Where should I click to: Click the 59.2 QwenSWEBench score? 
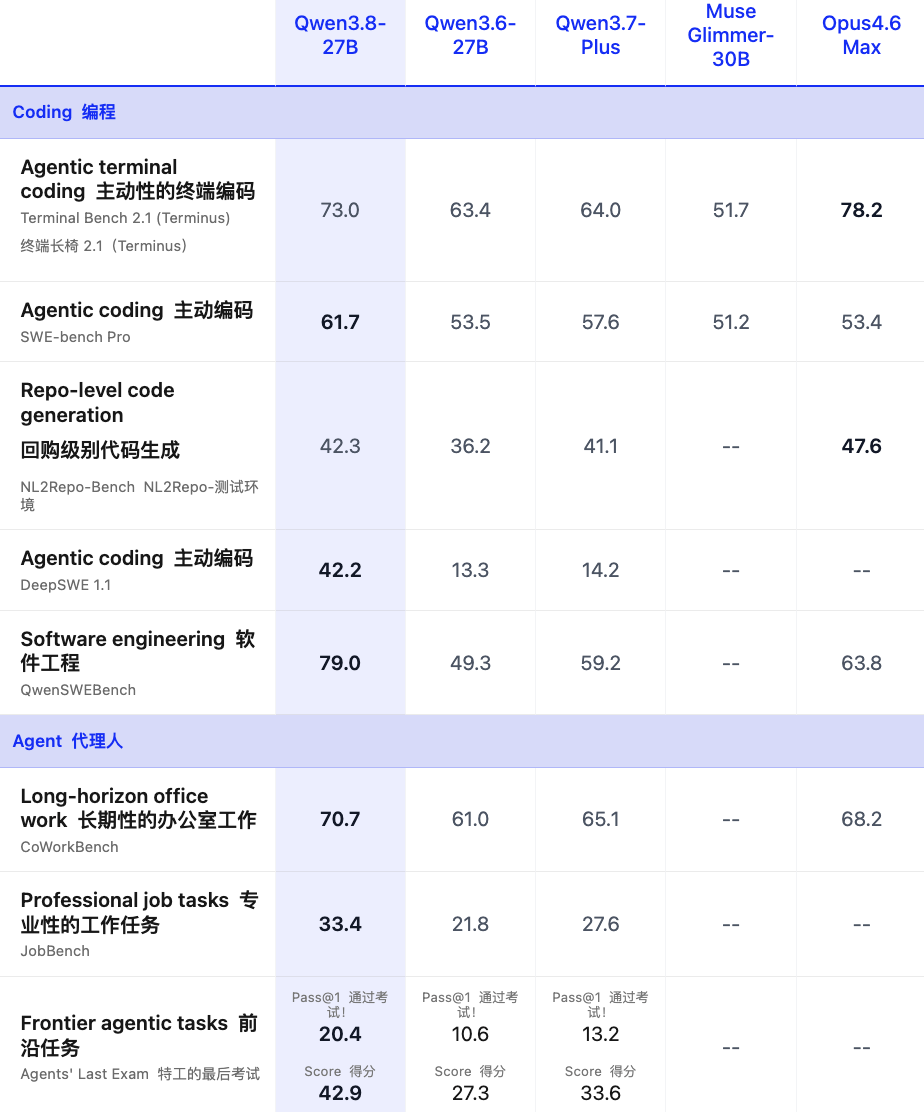(x=600, y=663)
